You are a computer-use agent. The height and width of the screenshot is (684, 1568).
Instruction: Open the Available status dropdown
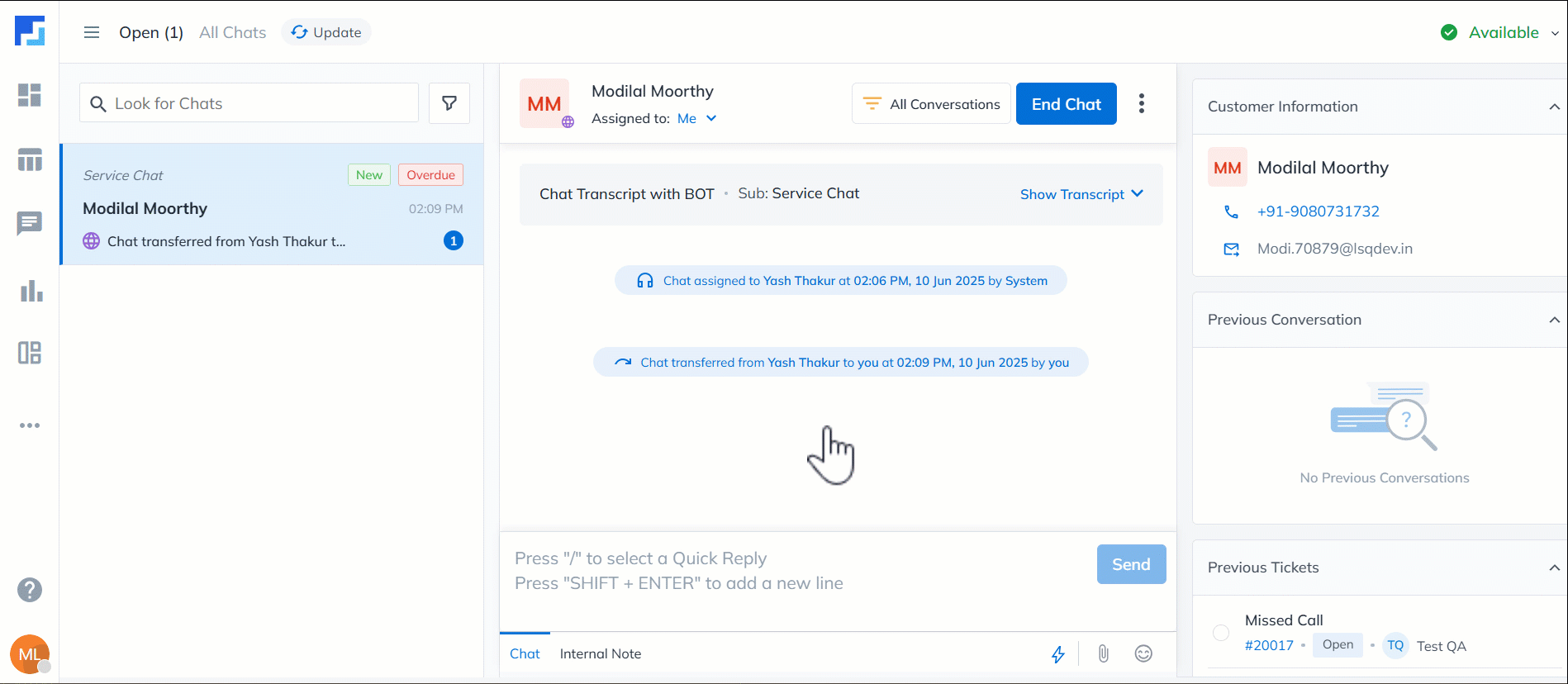coord(1500,32)
